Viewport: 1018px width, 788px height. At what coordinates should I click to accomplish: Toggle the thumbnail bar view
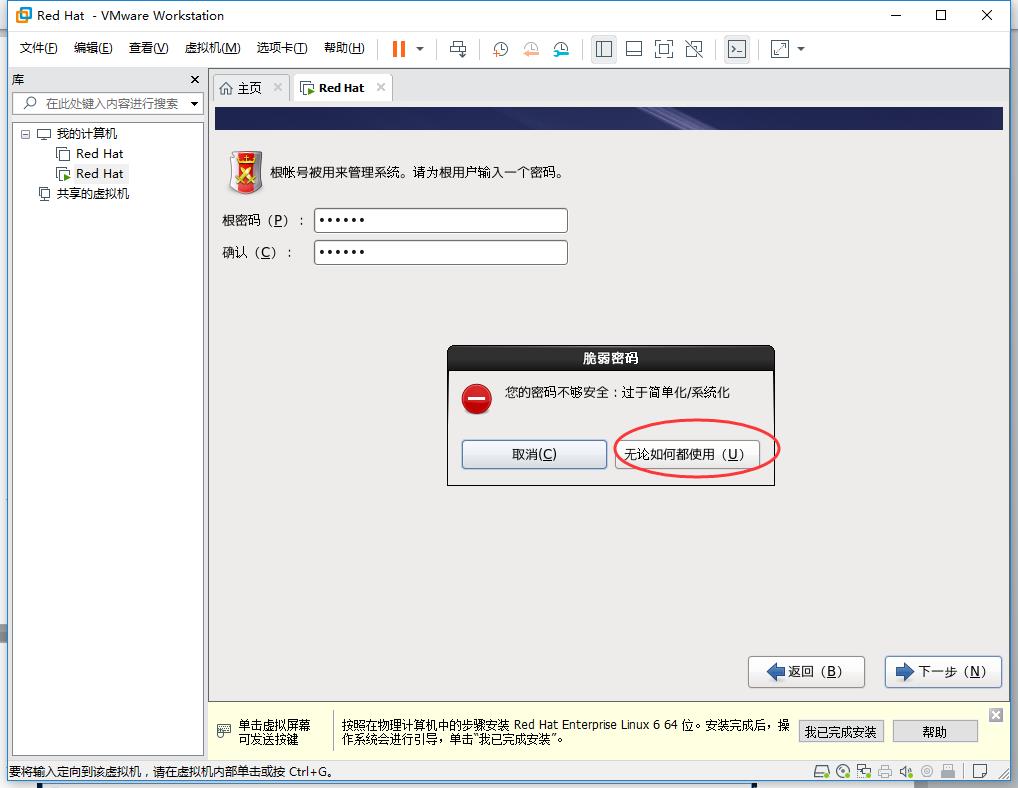634,49
